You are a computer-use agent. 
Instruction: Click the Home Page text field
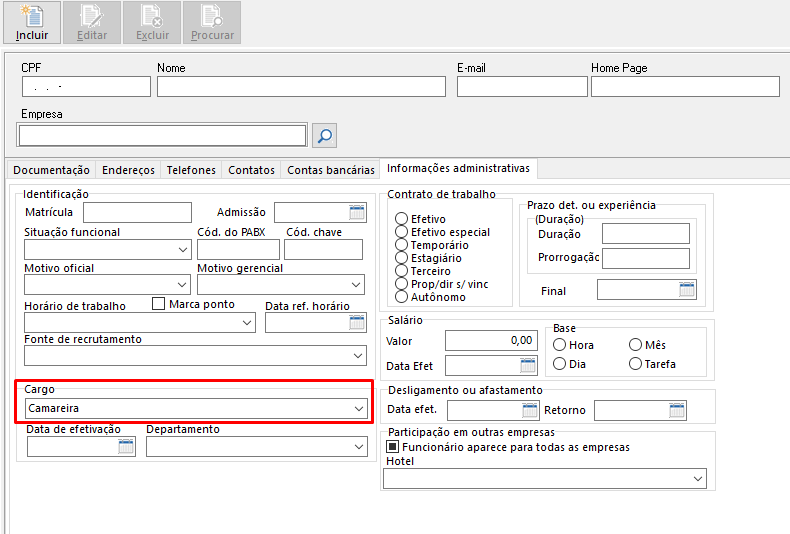tap(685, 87)
